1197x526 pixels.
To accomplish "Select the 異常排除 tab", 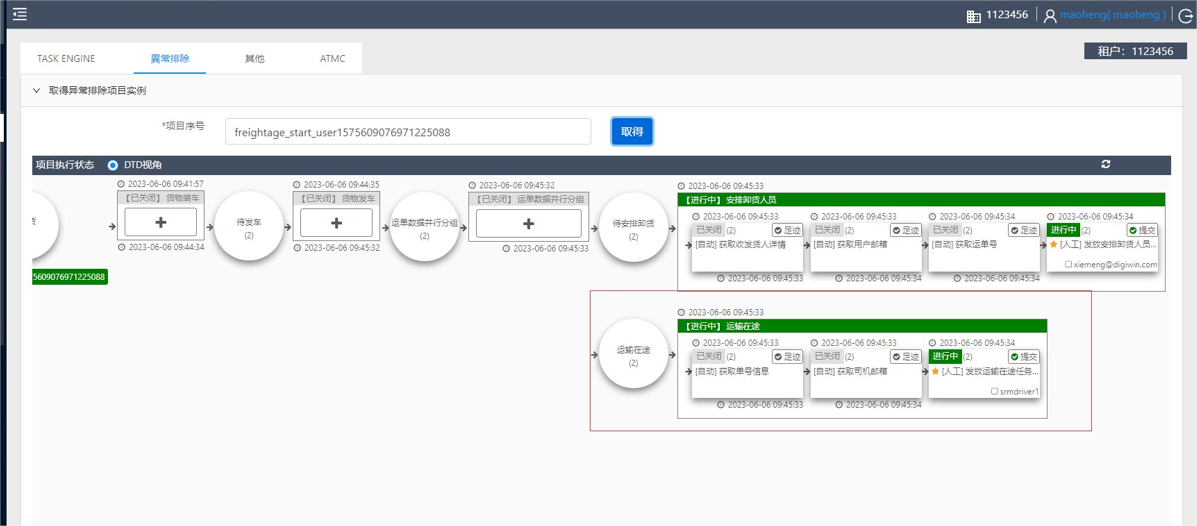I will coord(169,59).
